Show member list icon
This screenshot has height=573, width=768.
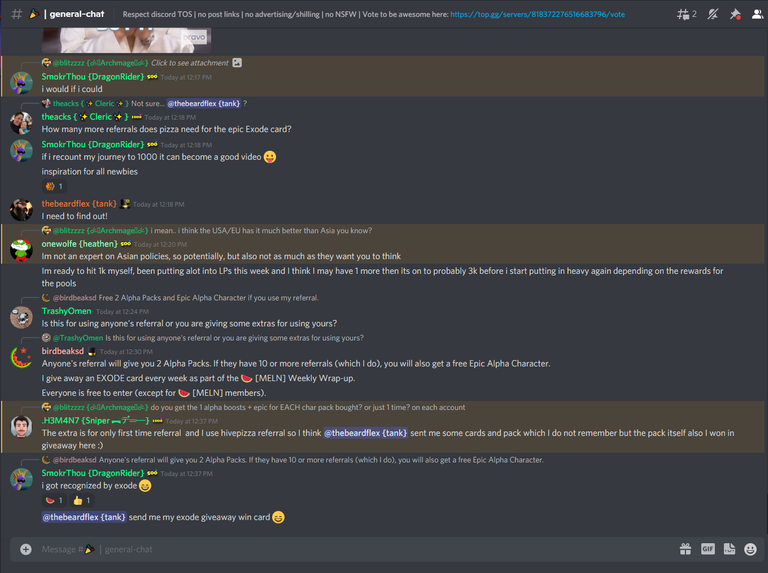point(757,14)
